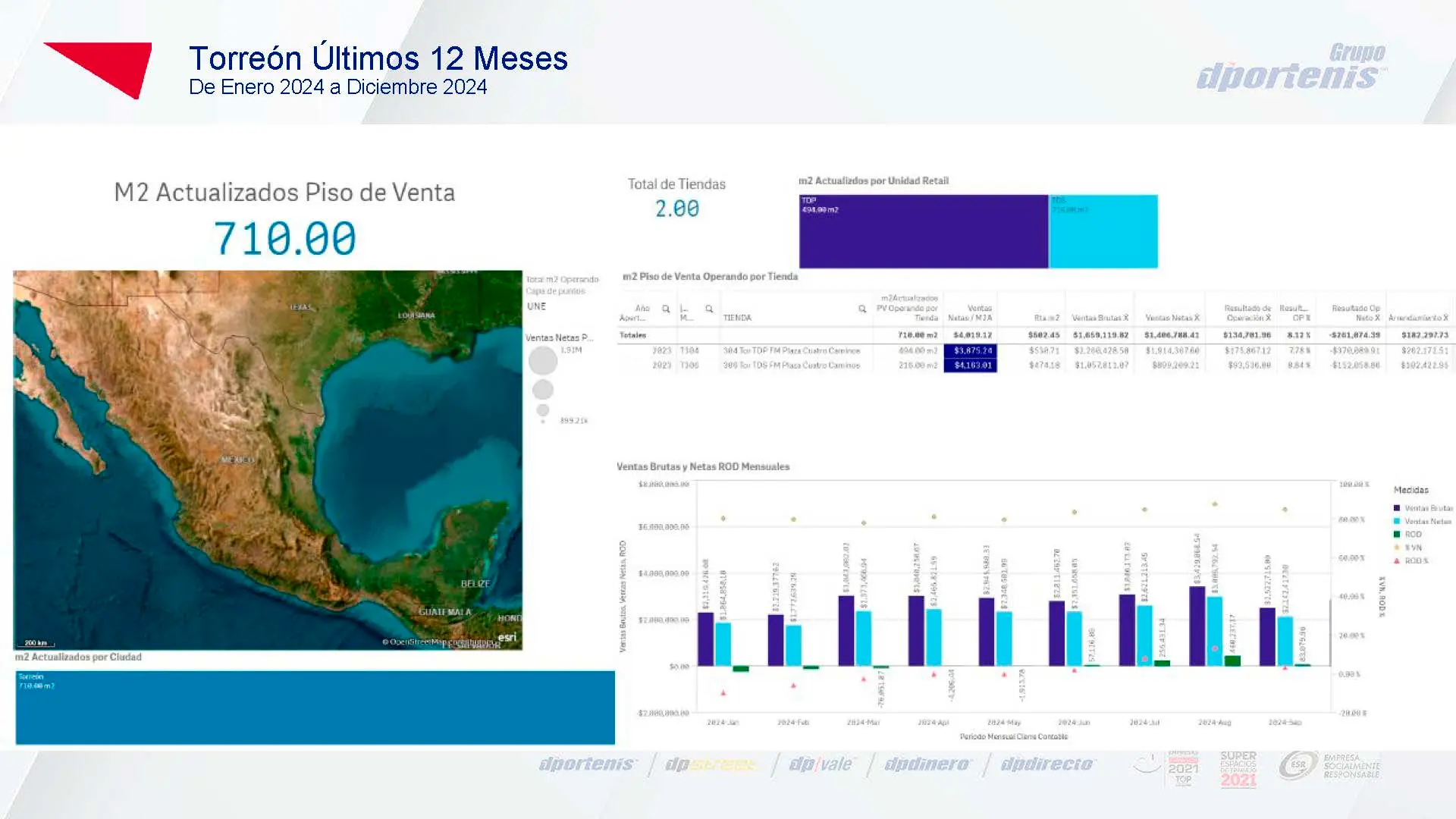This screenshot has width=1456, height=819.
Task: Click the Ventas Brutas X column header
Action: [1100, 318]
